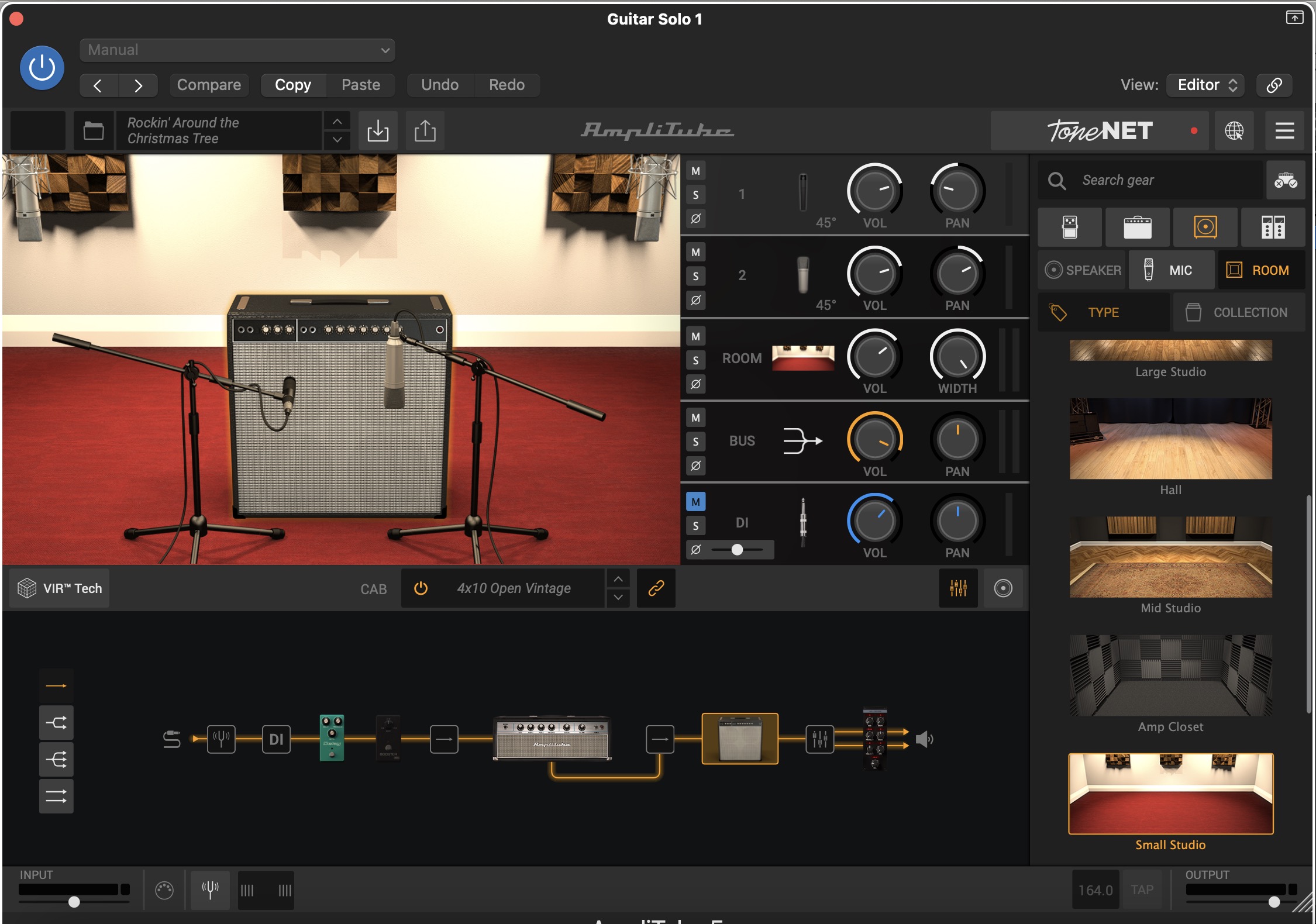Select the rack effects gear category
Image resolution: width=1316 pixels, height=924 pixels.
(1273, 227)
